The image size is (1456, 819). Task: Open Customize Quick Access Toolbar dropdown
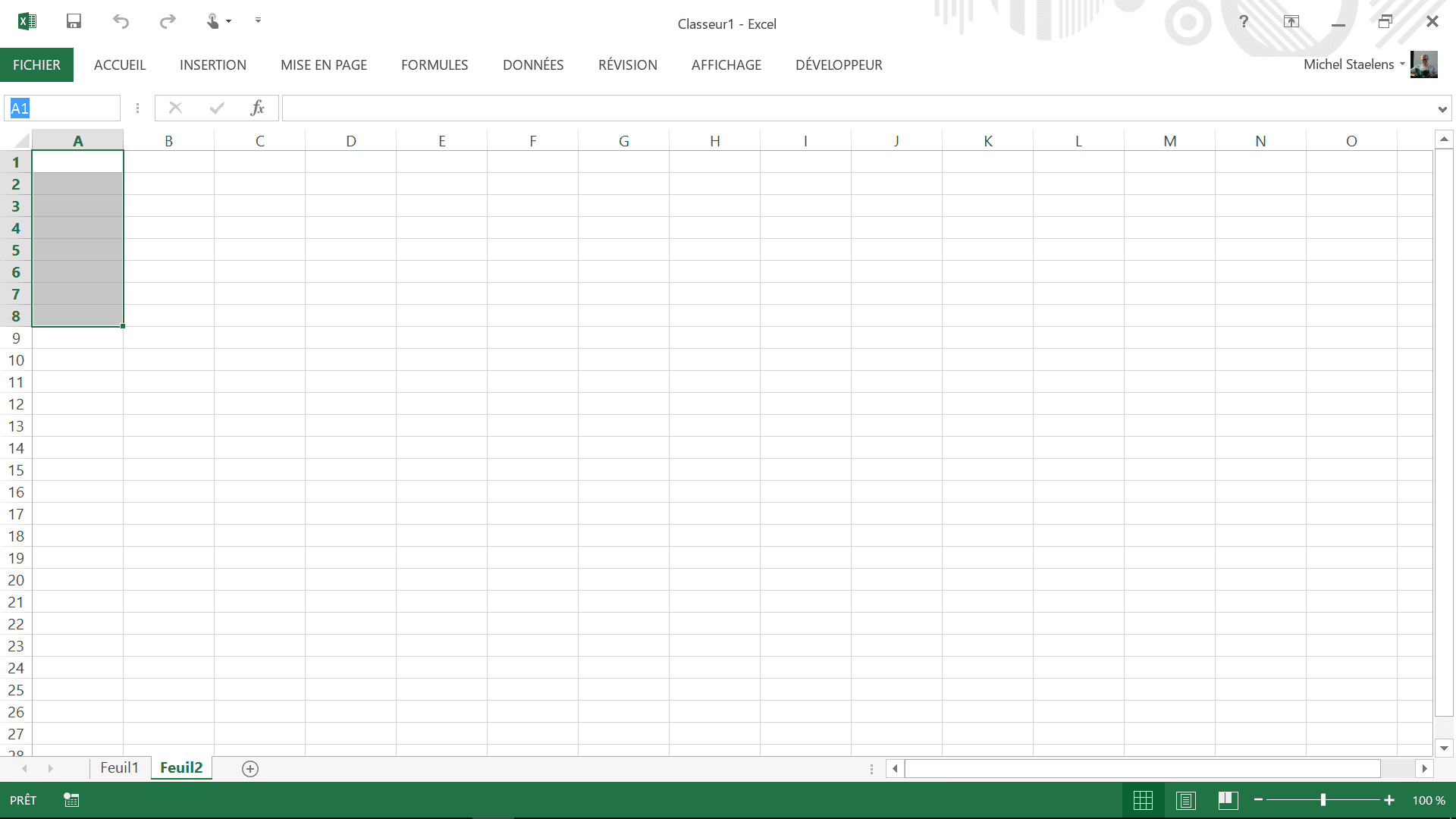tap(258, 21)
